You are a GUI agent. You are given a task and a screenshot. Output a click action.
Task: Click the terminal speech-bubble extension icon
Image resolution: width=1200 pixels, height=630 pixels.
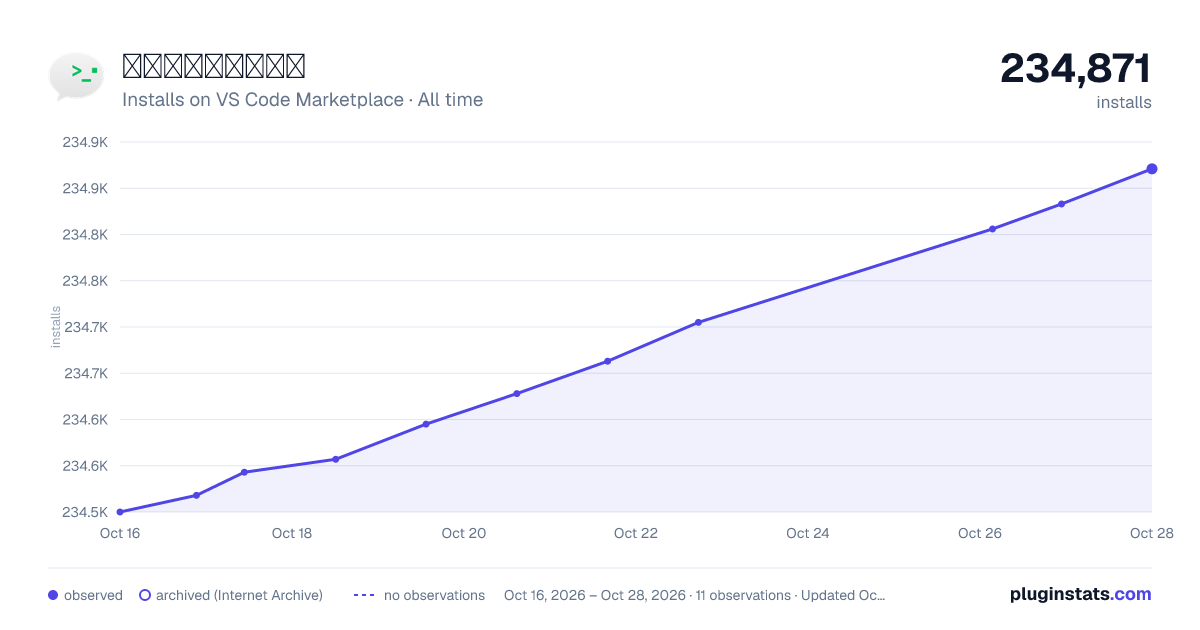point(77,77)
